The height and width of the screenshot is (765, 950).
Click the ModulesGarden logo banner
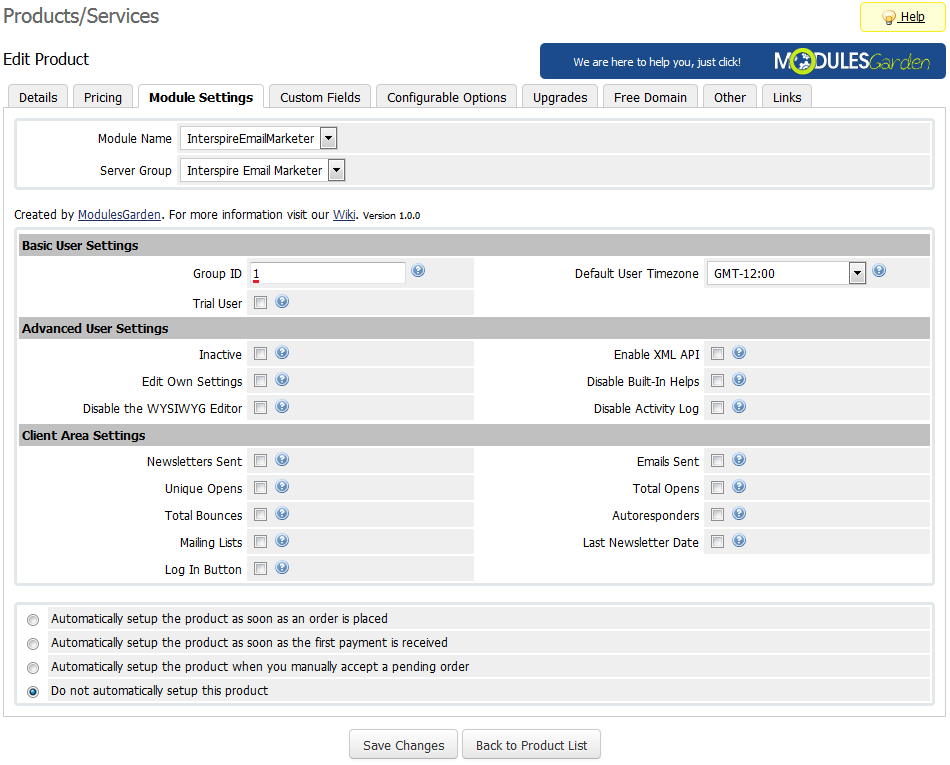pos(742,61)
